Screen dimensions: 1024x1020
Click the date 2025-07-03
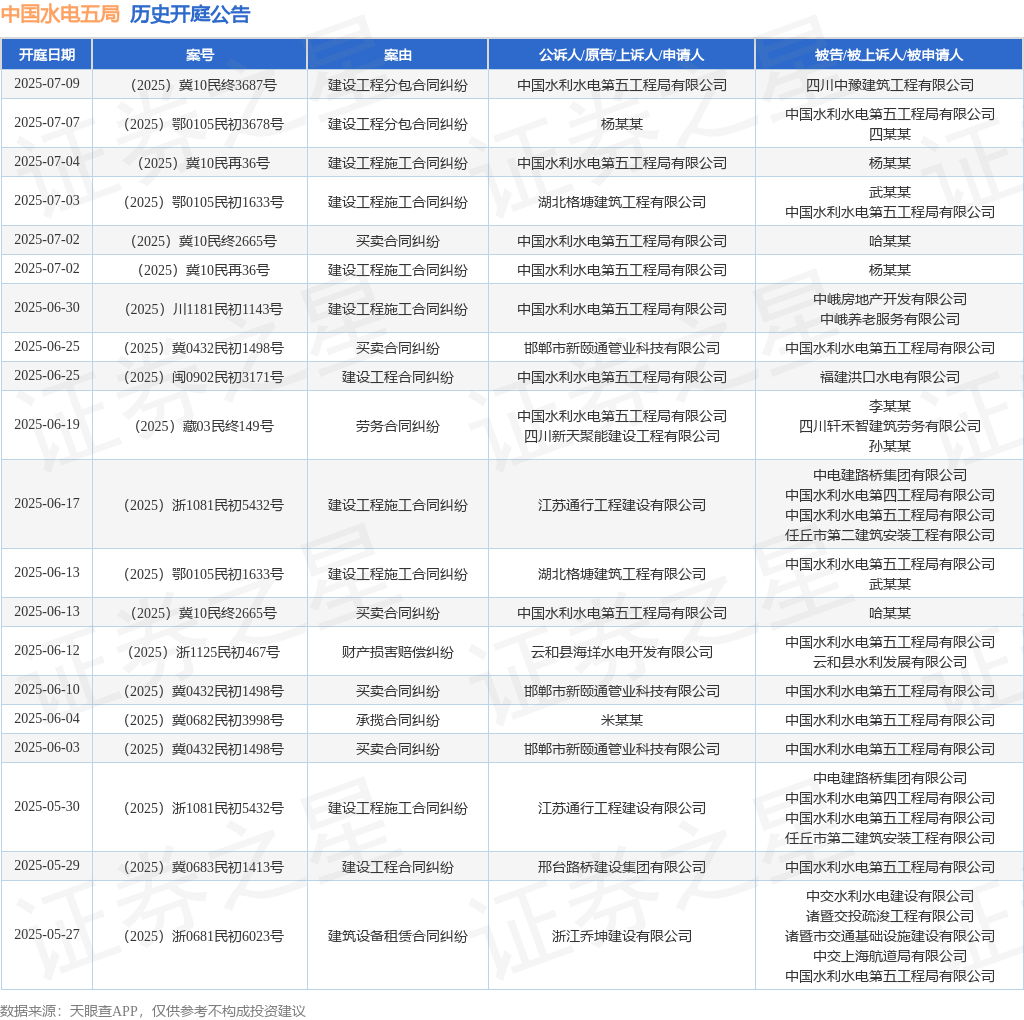pos(47,200)
